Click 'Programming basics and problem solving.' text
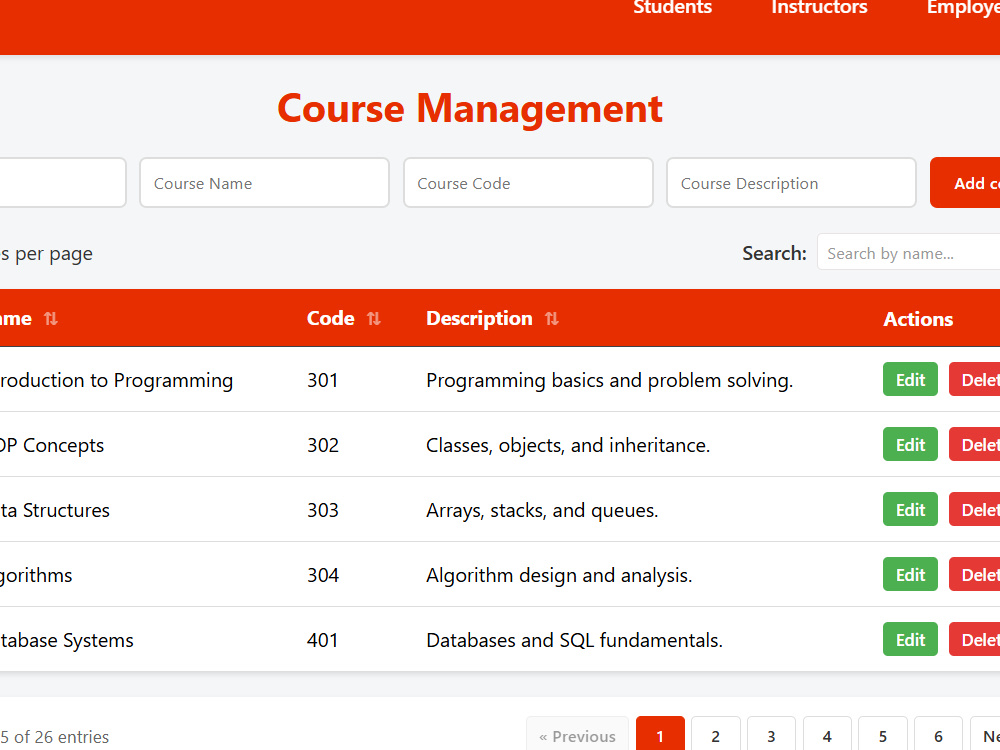Screen dimensions: 1000x750 coord(609,381)
